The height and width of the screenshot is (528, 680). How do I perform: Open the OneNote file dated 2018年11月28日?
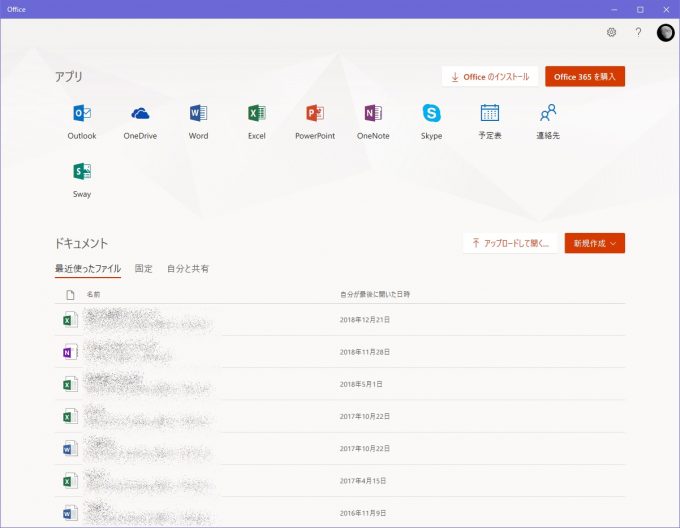340,352
